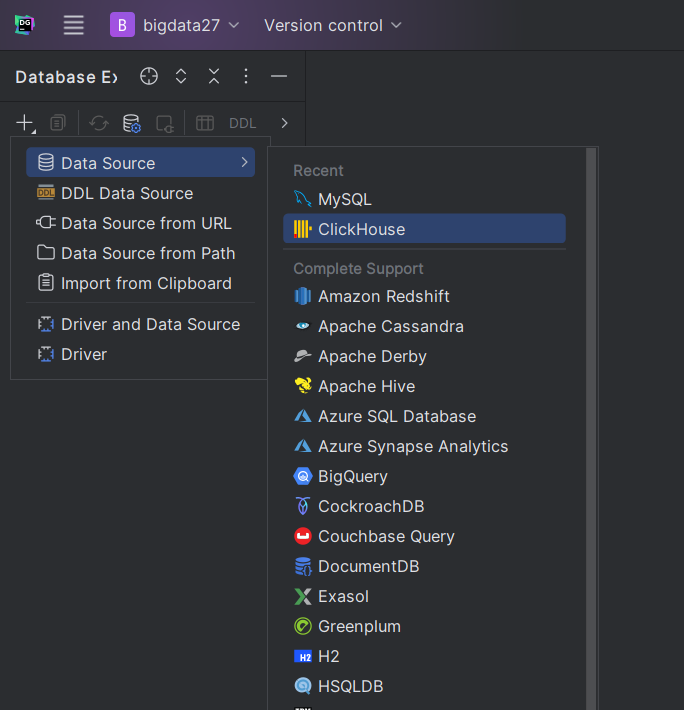Choose Import from Clipboard option
Image resolution: width=684 pixels, height=710 pixels.
tap(146, 283)
